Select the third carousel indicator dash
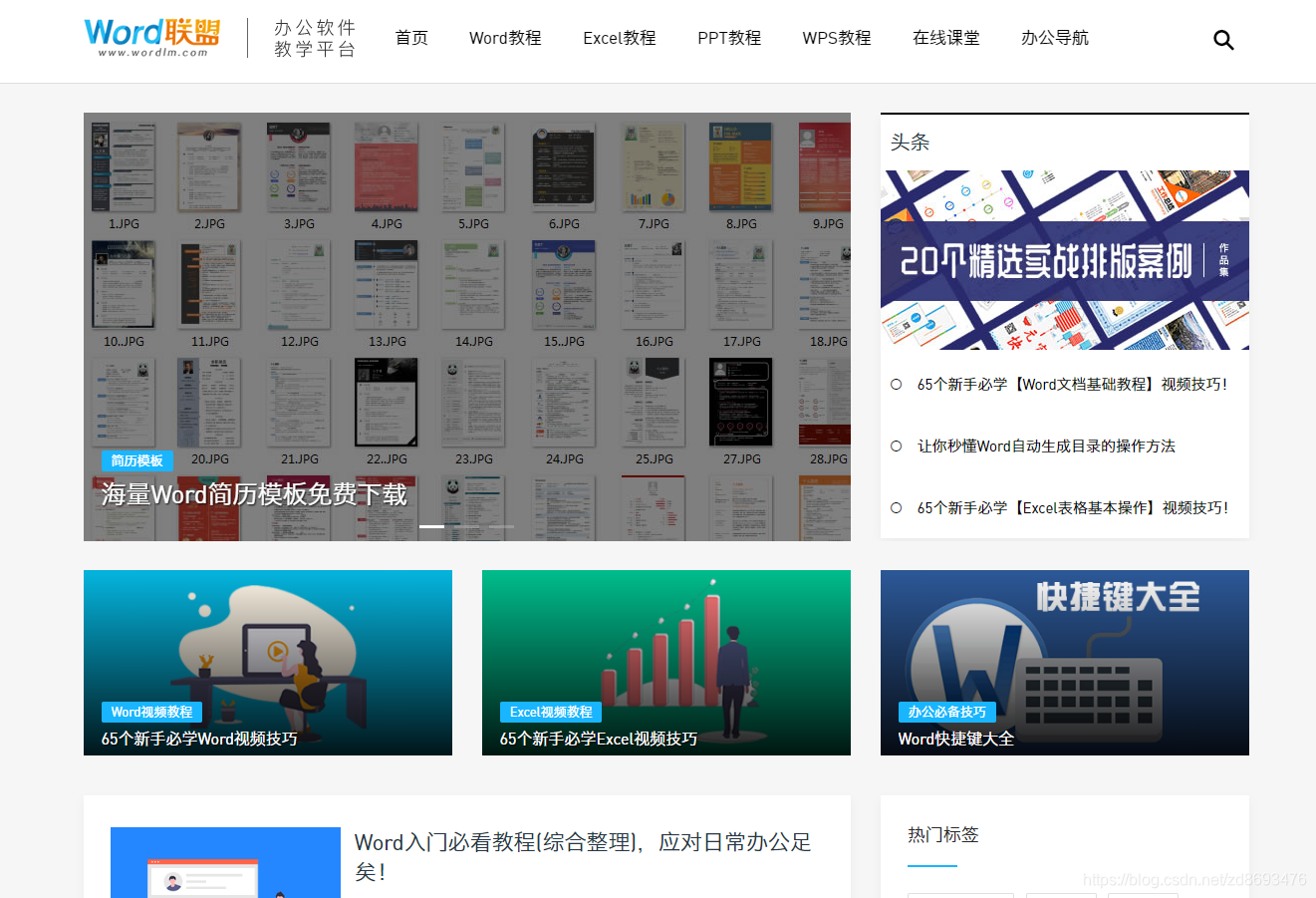1316x898 pixels. coord(502,526)
